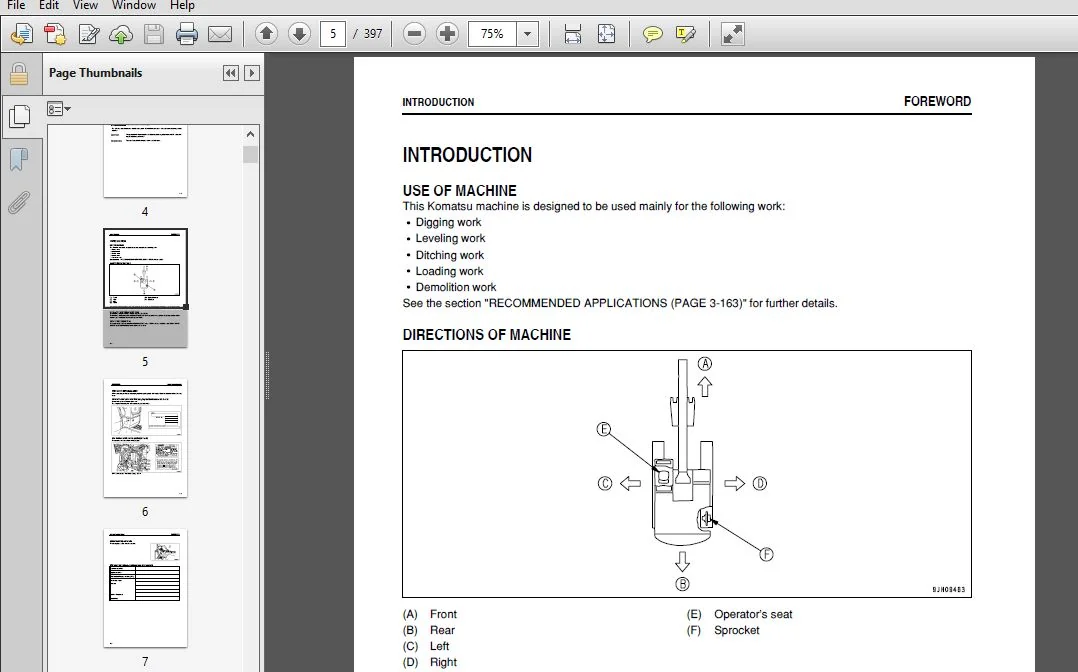The height and width of the screenshot is (672, 1078).
Task: Click the "Sprocket" legend entry
Action: click(x=736, y=630)
